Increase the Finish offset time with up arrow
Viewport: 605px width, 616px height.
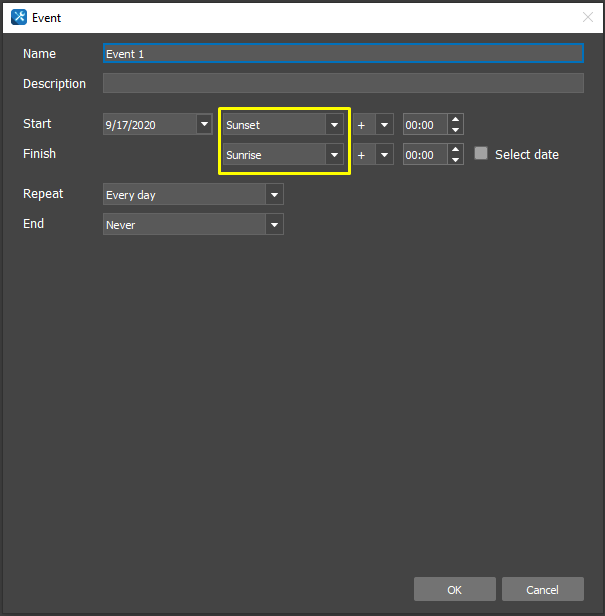click(456, 150)
